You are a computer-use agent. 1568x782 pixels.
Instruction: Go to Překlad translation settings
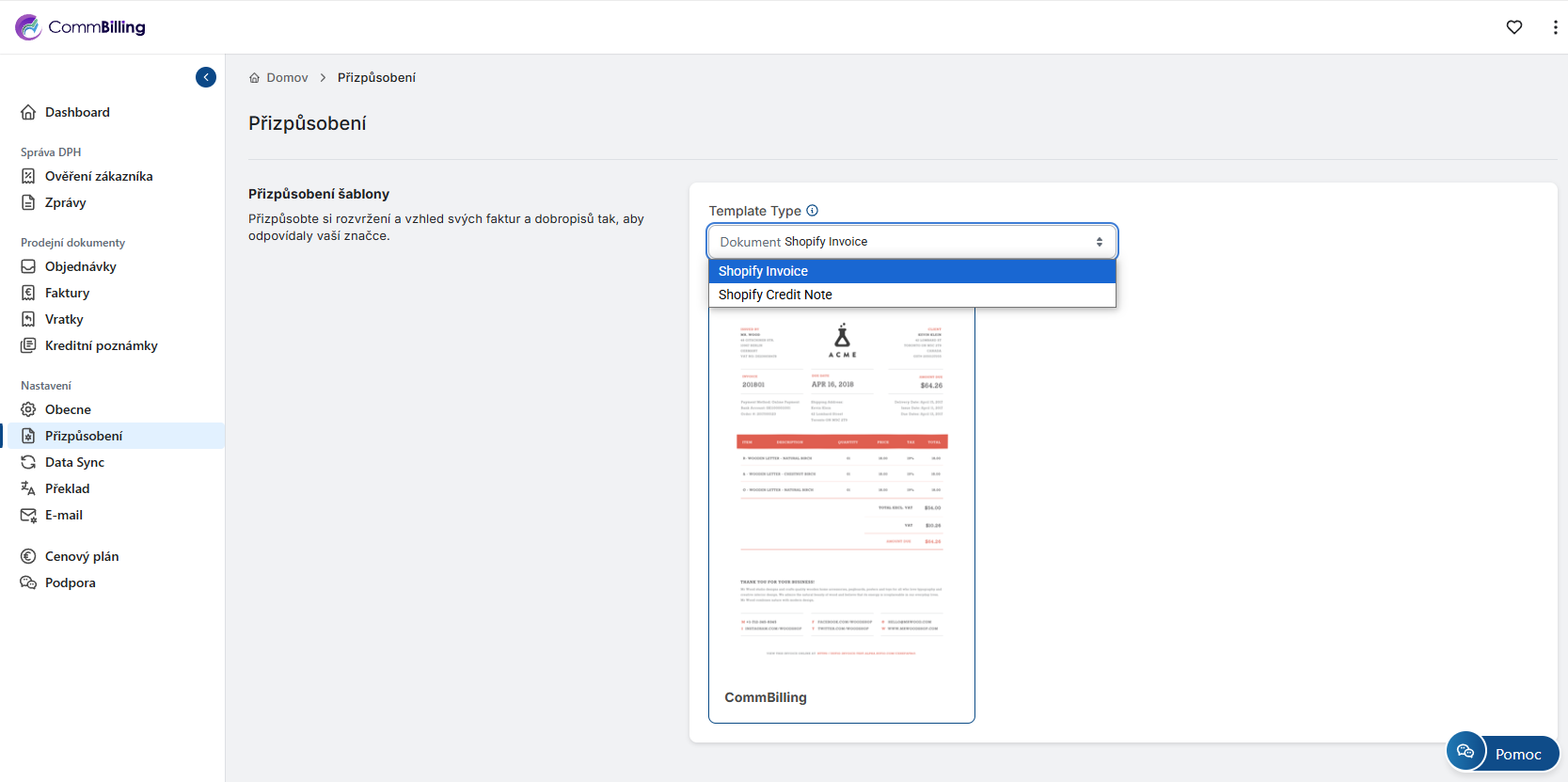point(67,488)
